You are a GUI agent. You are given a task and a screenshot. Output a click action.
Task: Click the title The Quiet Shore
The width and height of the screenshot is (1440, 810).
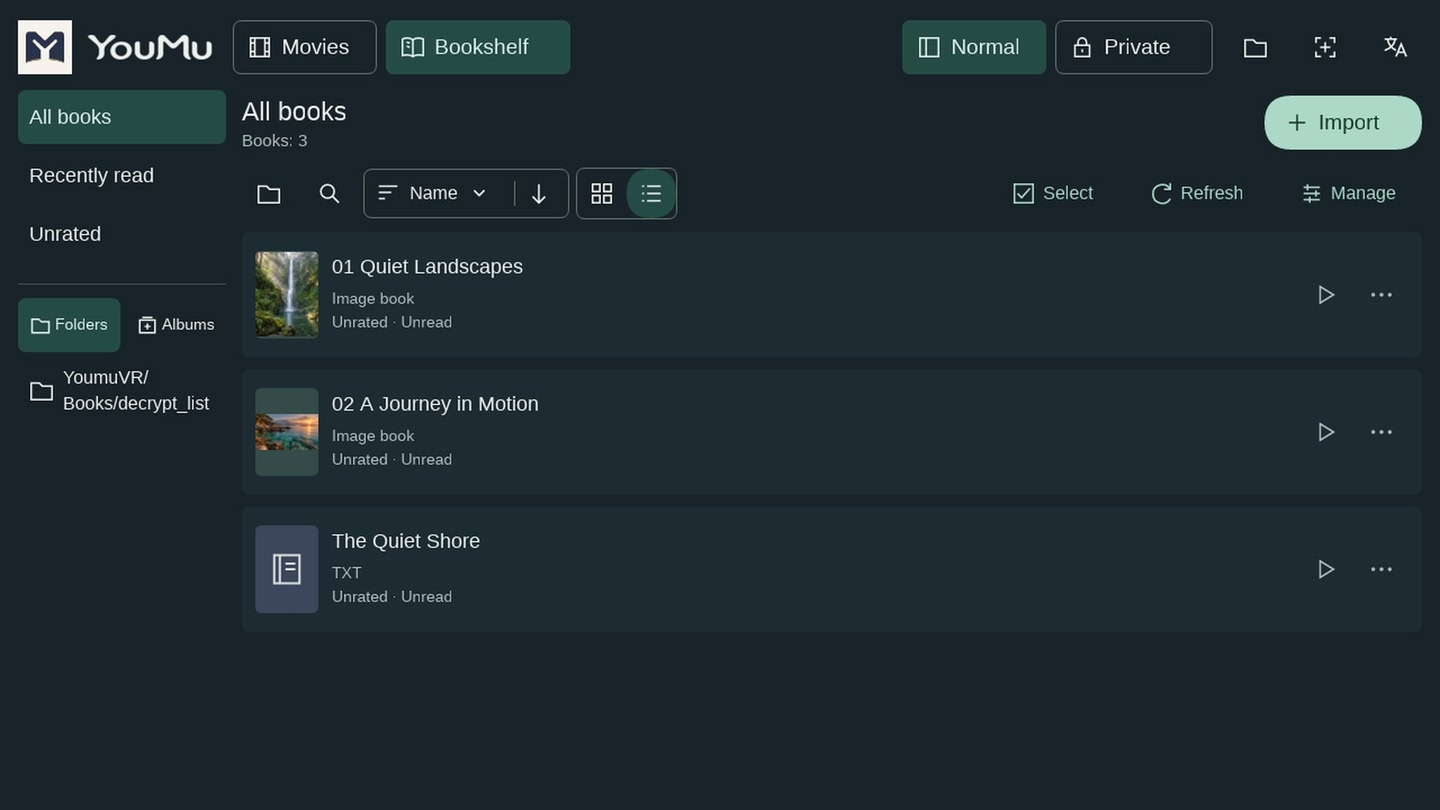[x=406, y=541]
